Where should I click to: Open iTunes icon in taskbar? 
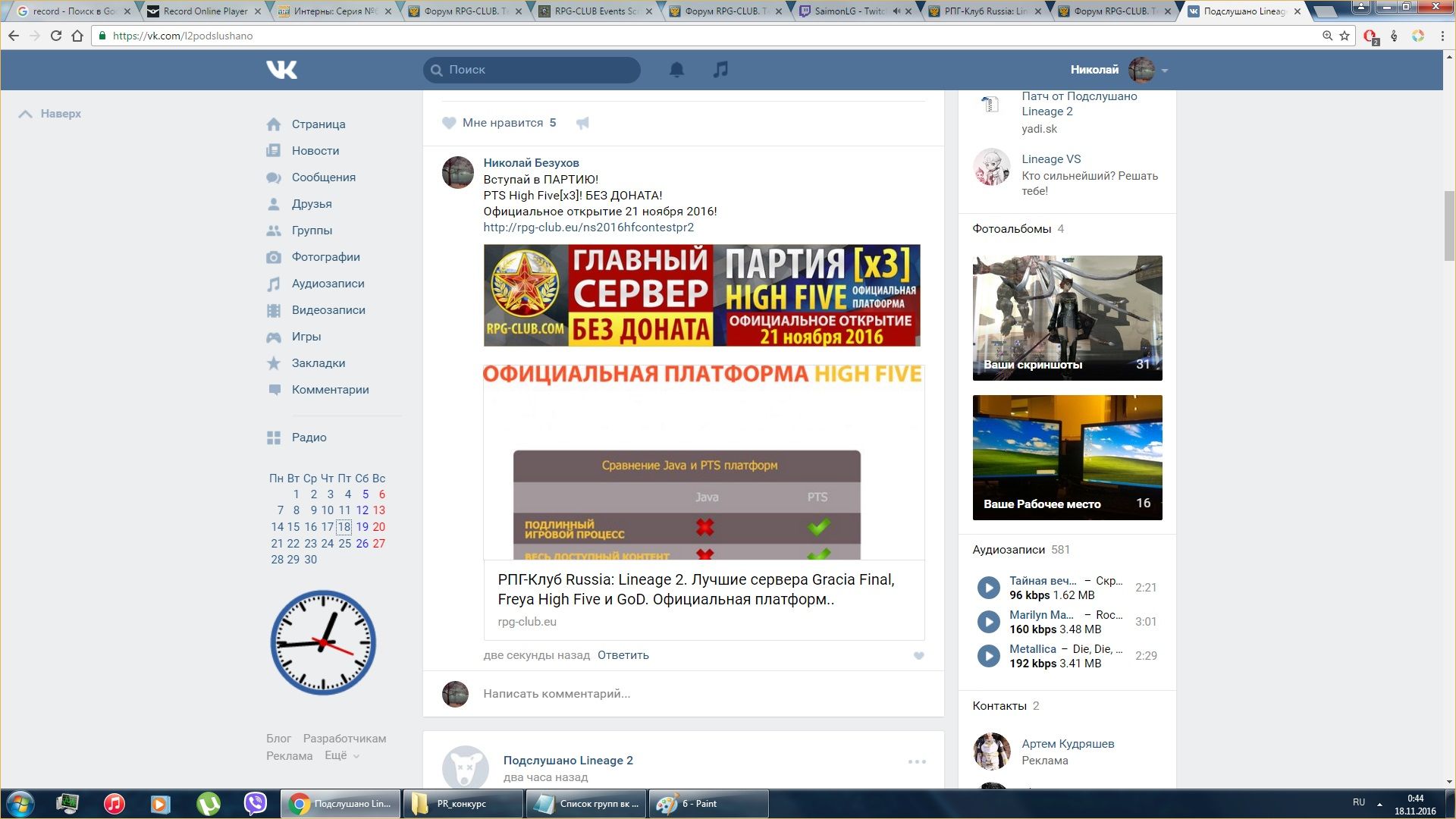pos(115,804)
